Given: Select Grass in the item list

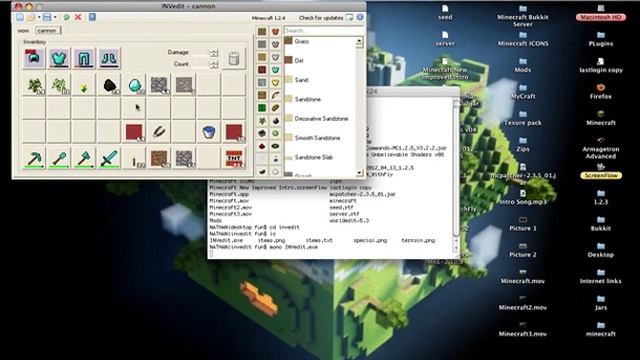Looking at the screenshot, I should point(320,41).
